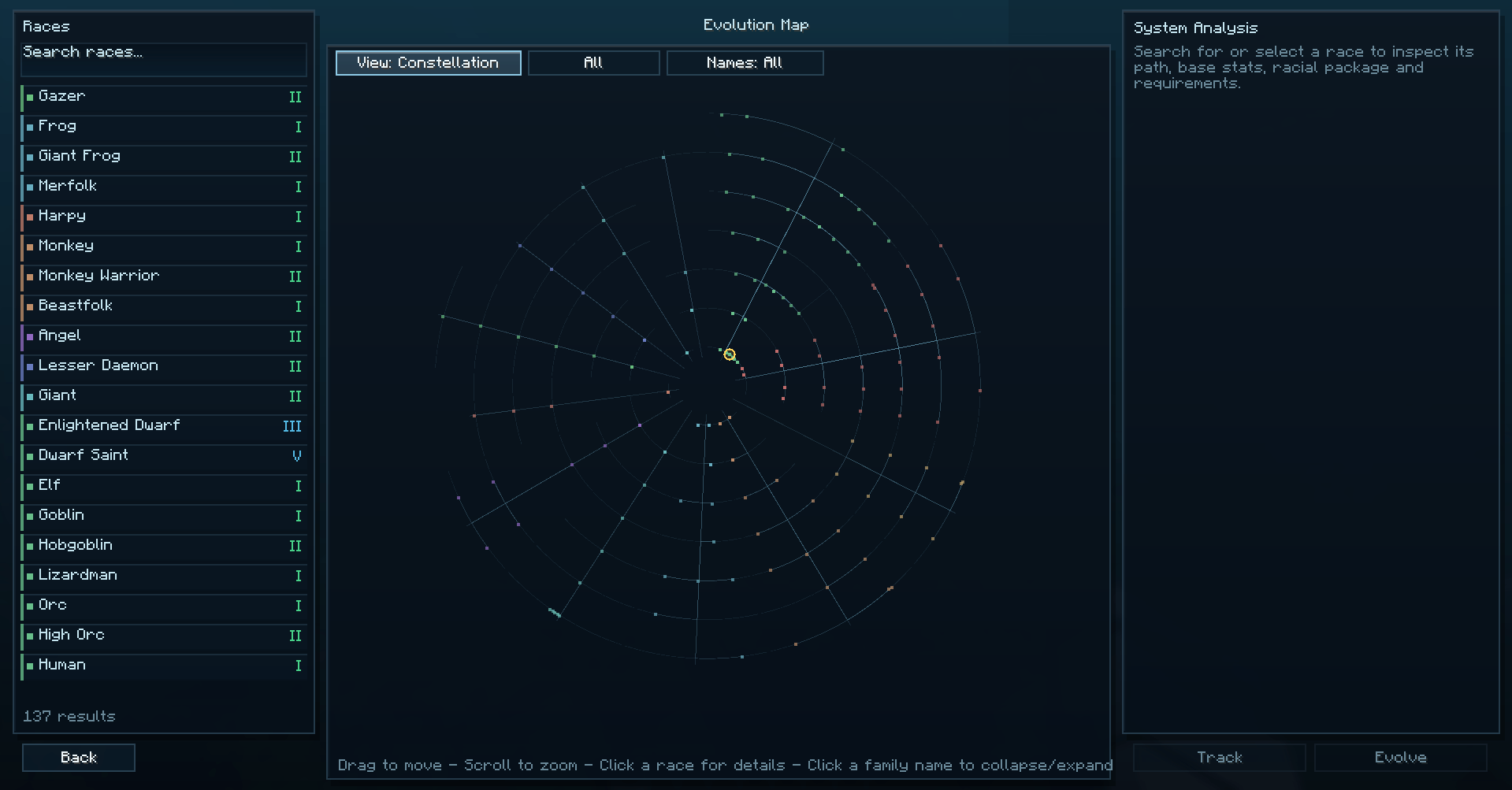This screenshot has height=790, width=1512.
Task: Click the yellow-circled current race node
Action: pos(730,355)
